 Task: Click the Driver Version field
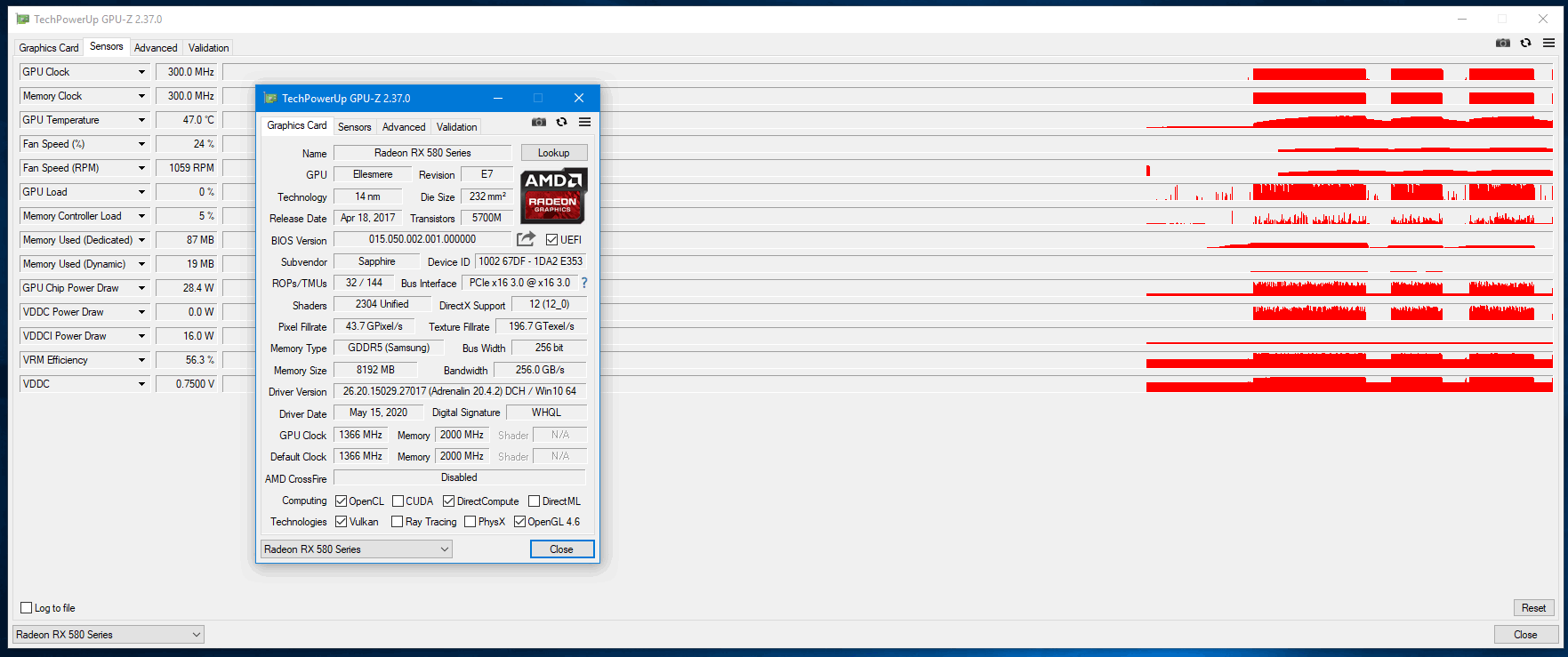click(460, 391)
